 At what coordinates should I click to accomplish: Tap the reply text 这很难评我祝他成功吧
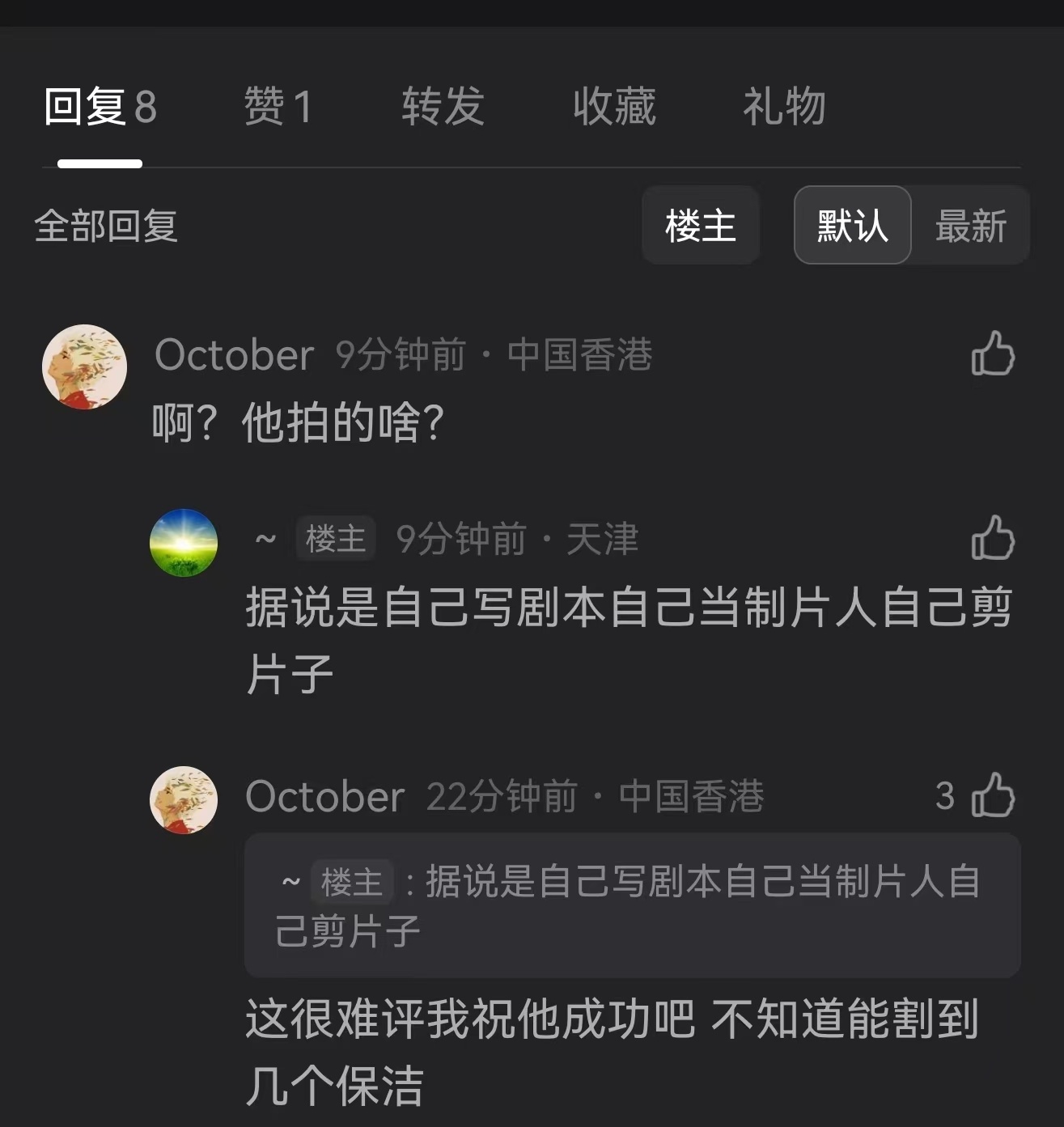coord(470,1018)
